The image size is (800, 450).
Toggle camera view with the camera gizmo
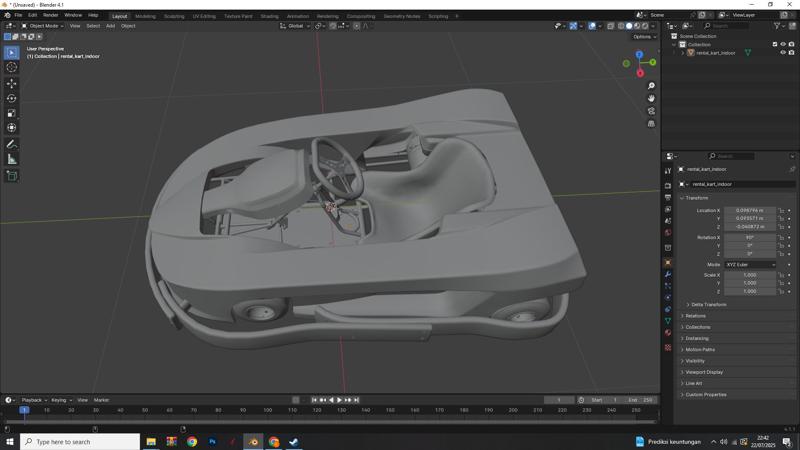pos(651,111)
